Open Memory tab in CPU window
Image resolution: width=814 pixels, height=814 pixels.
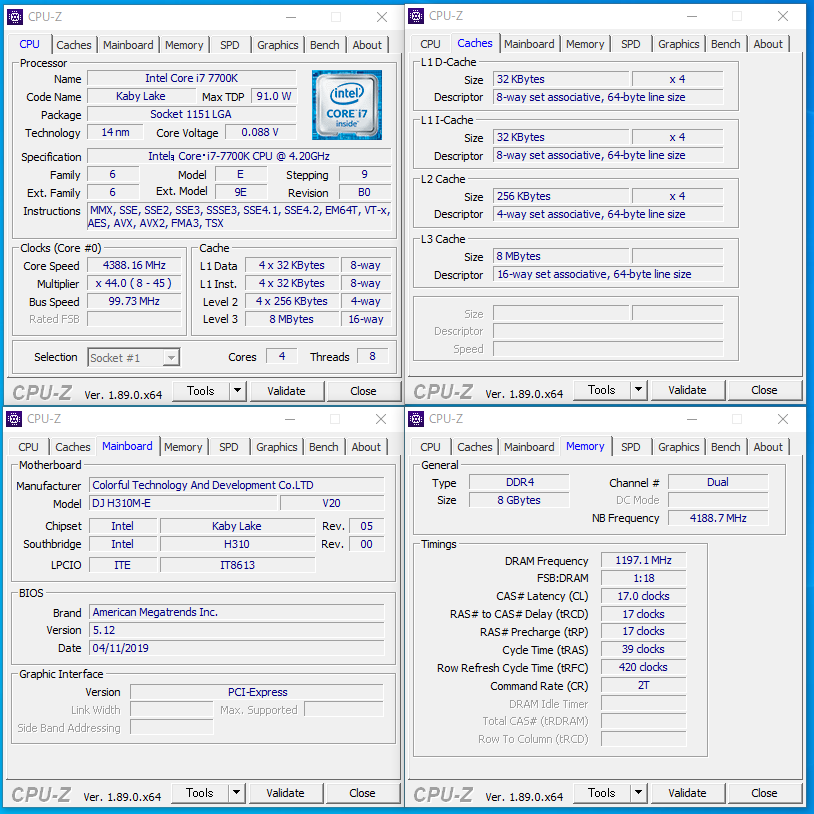(x=184, y=45)
